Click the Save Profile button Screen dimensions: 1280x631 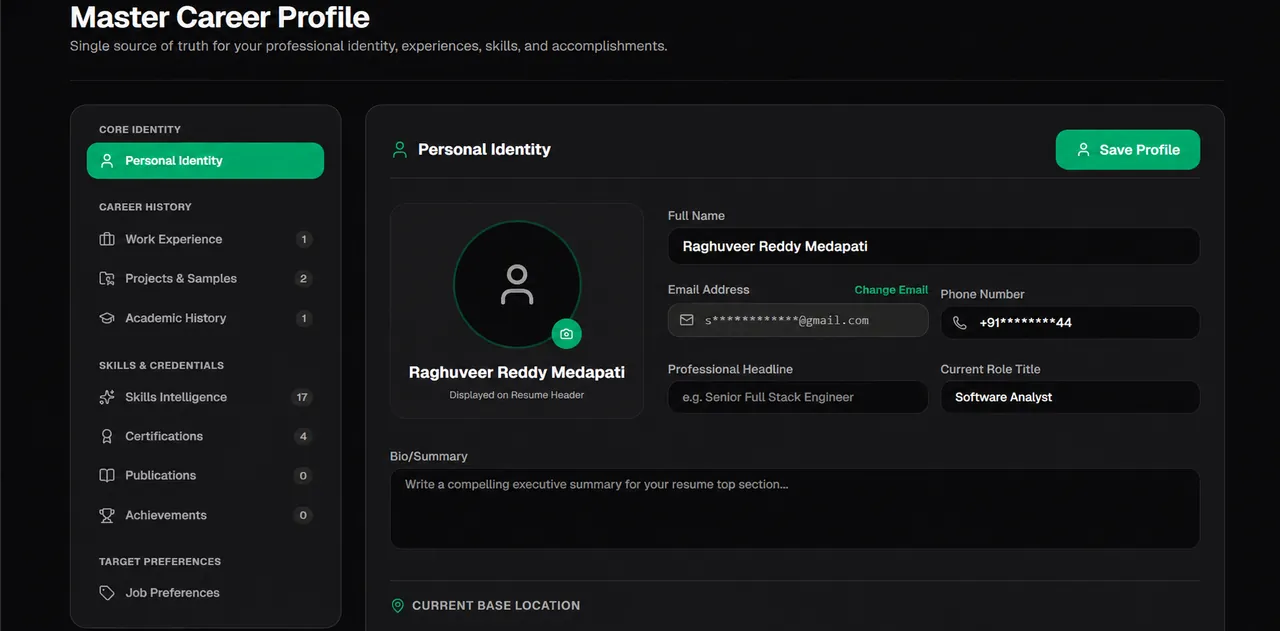1128,150
